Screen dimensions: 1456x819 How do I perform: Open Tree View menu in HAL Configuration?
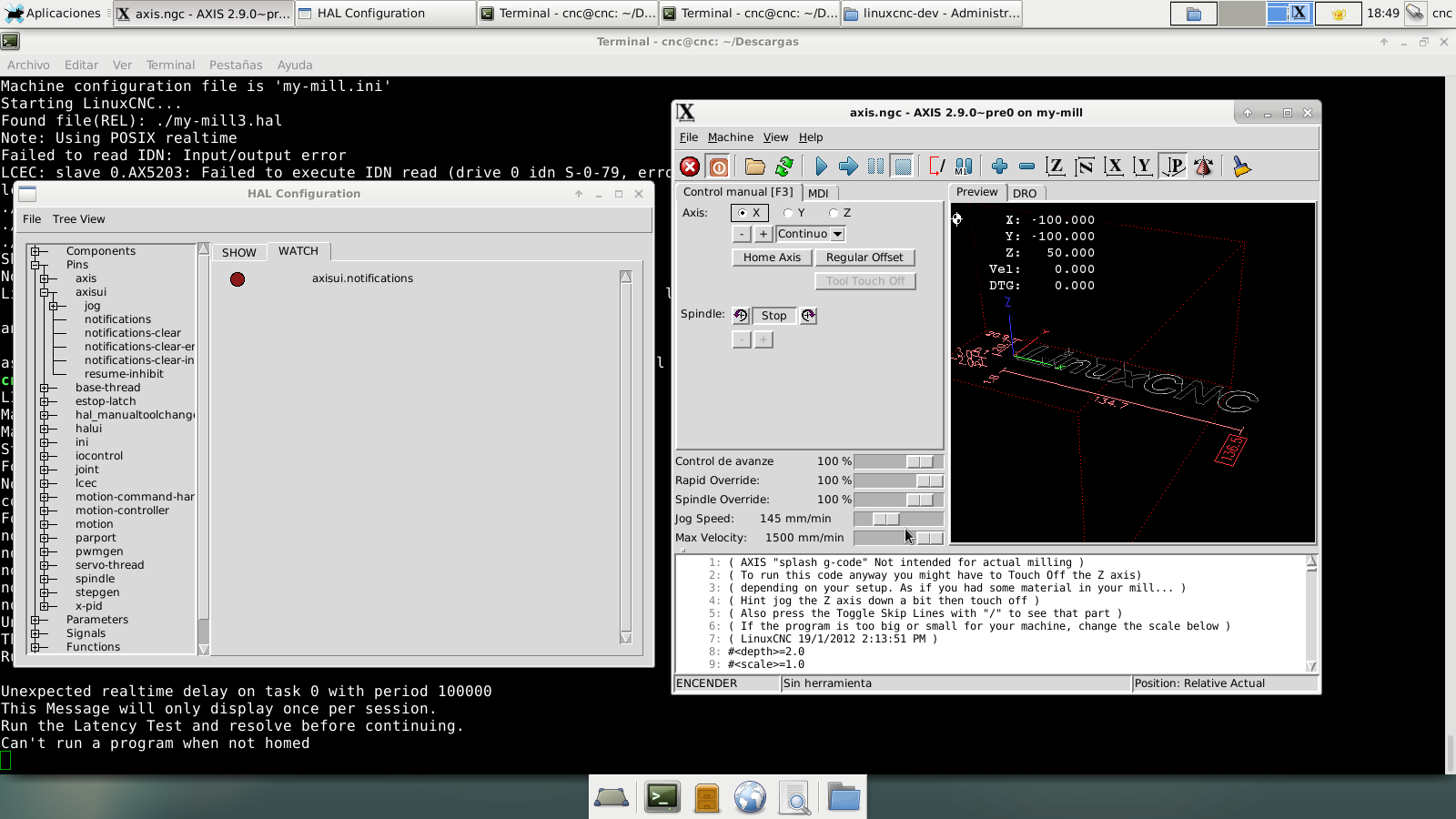(79, 219)
